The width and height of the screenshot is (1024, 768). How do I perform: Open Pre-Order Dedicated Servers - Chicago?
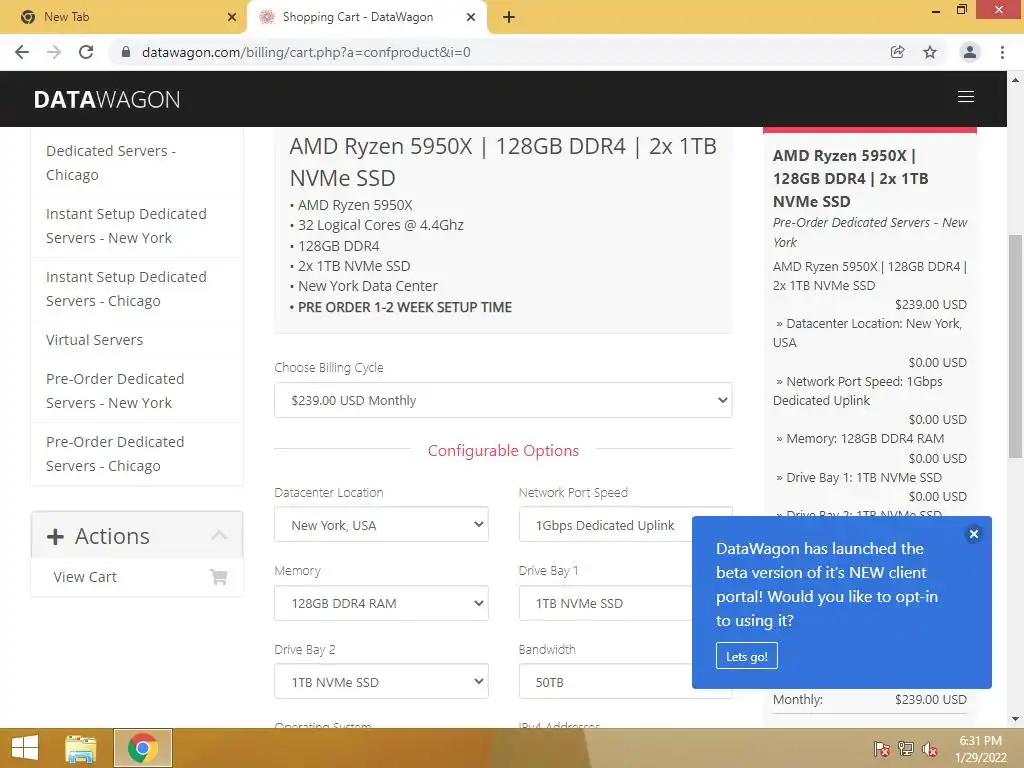tap(115, 454)
